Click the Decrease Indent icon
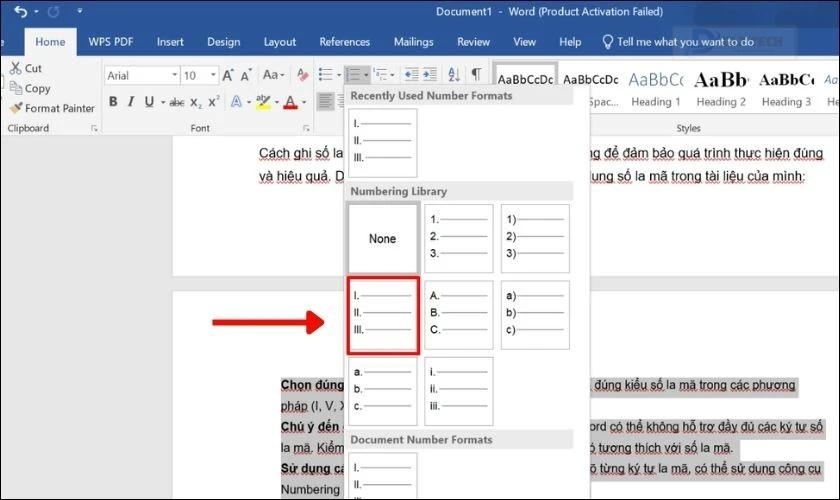 tap(411, 74)
